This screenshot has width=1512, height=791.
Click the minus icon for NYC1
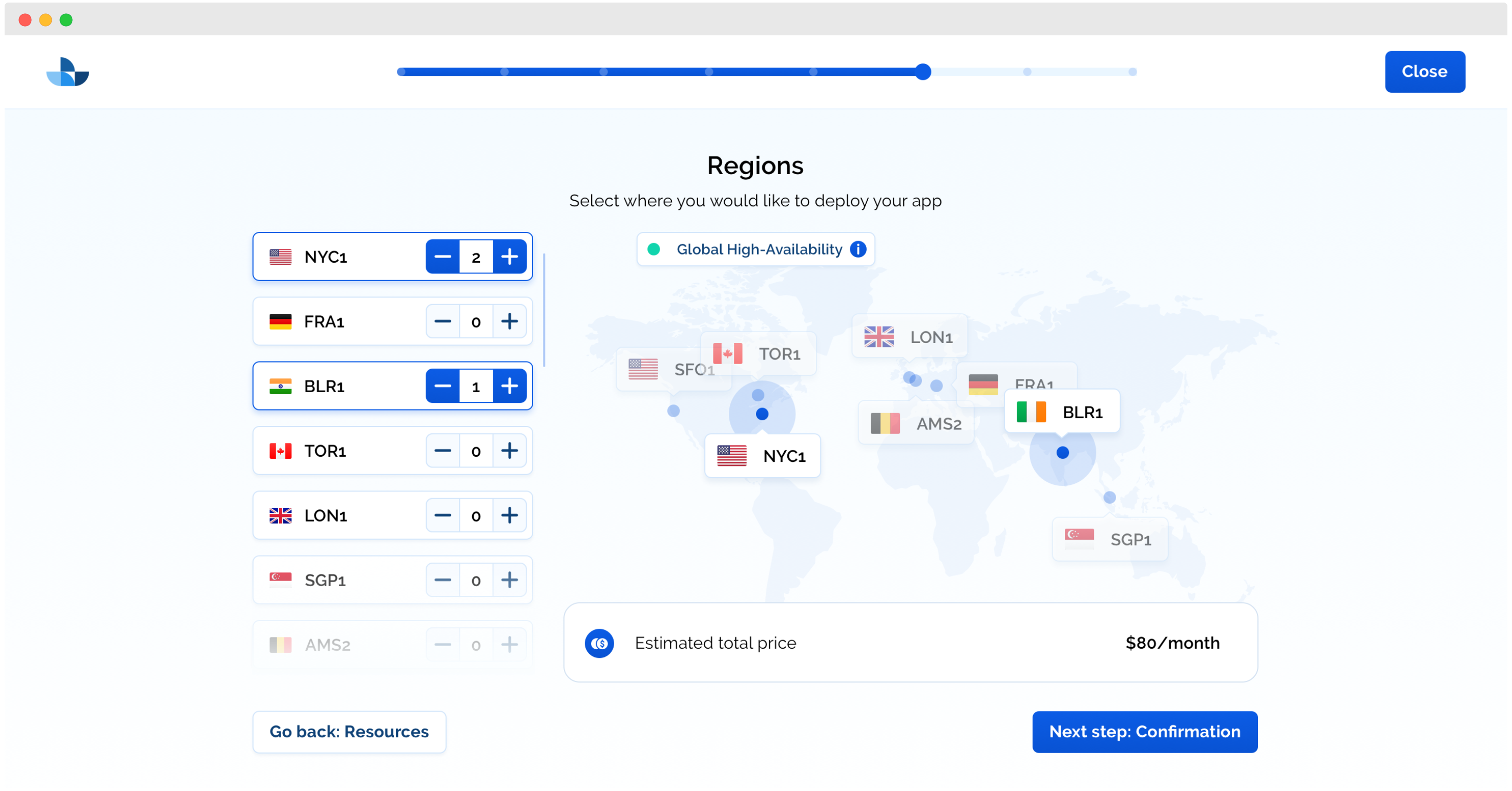tap(443, 256)
